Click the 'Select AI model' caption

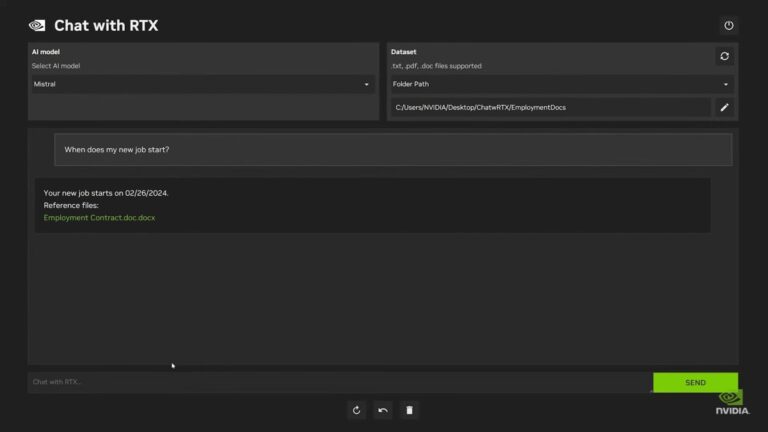tap(56, 66)
